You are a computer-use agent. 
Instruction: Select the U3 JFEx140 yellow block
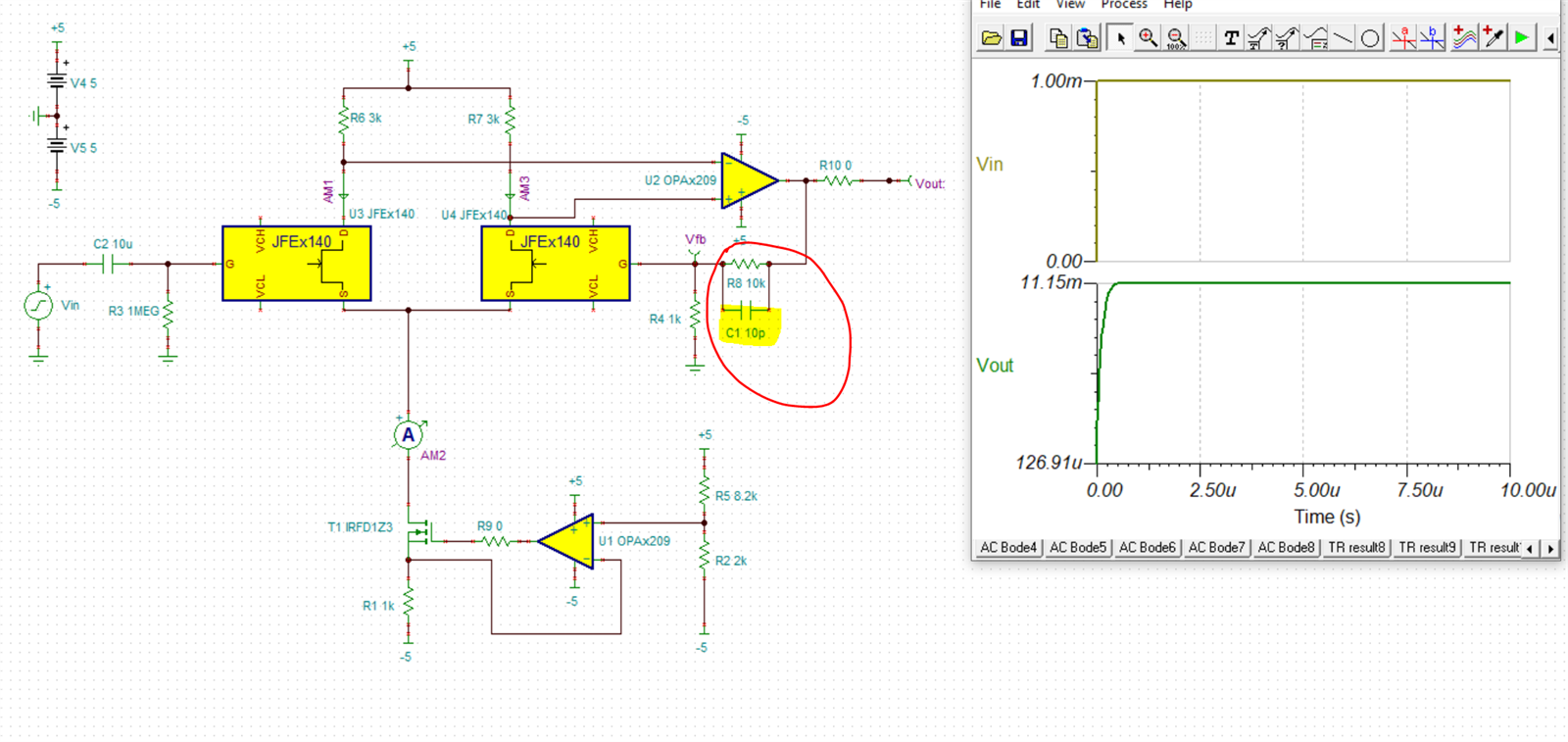pos(296,264)
